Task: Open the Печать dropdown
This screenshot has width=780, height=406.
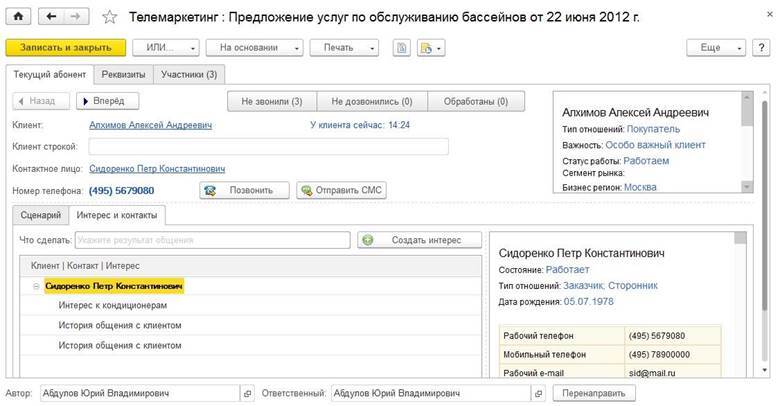Action: [344, 48]
